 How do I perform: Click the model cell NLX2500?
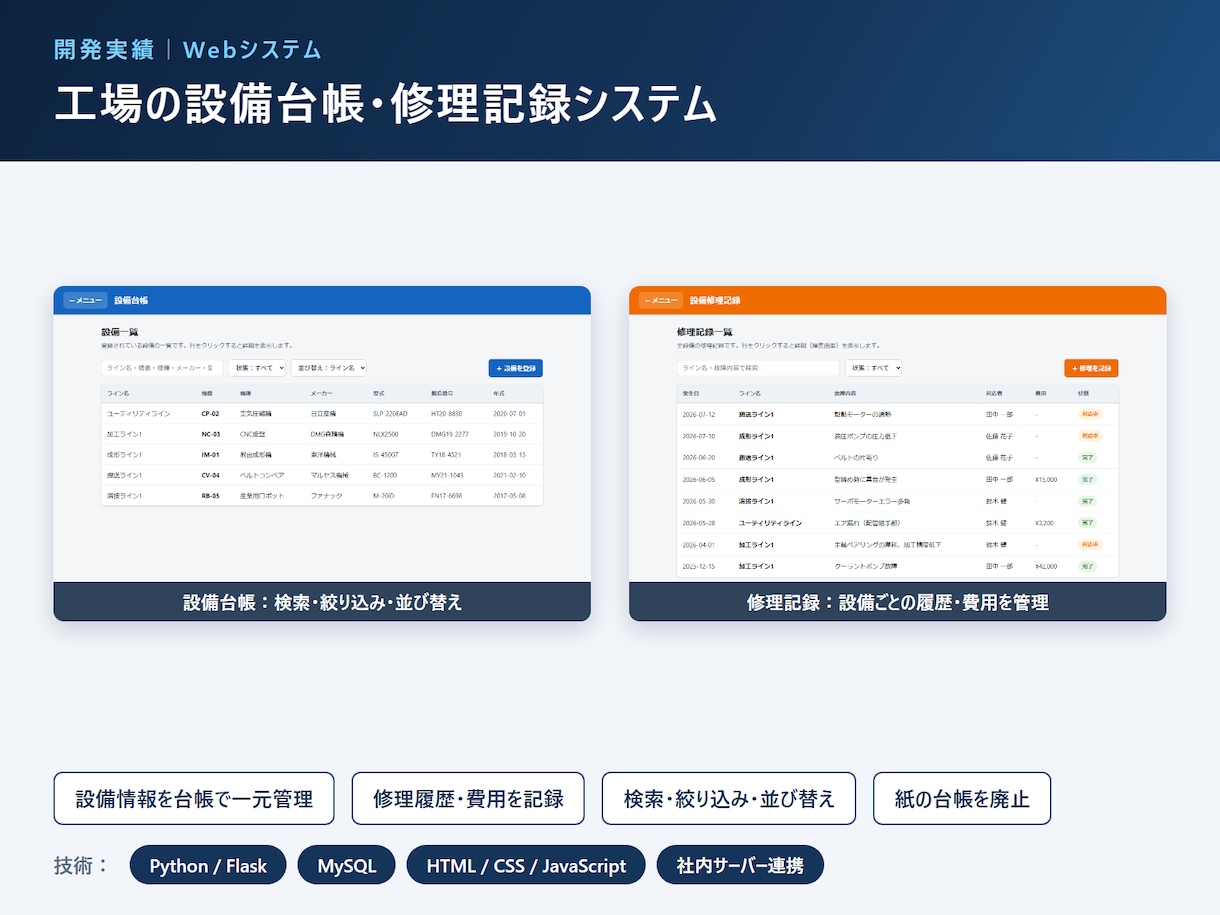385,434
